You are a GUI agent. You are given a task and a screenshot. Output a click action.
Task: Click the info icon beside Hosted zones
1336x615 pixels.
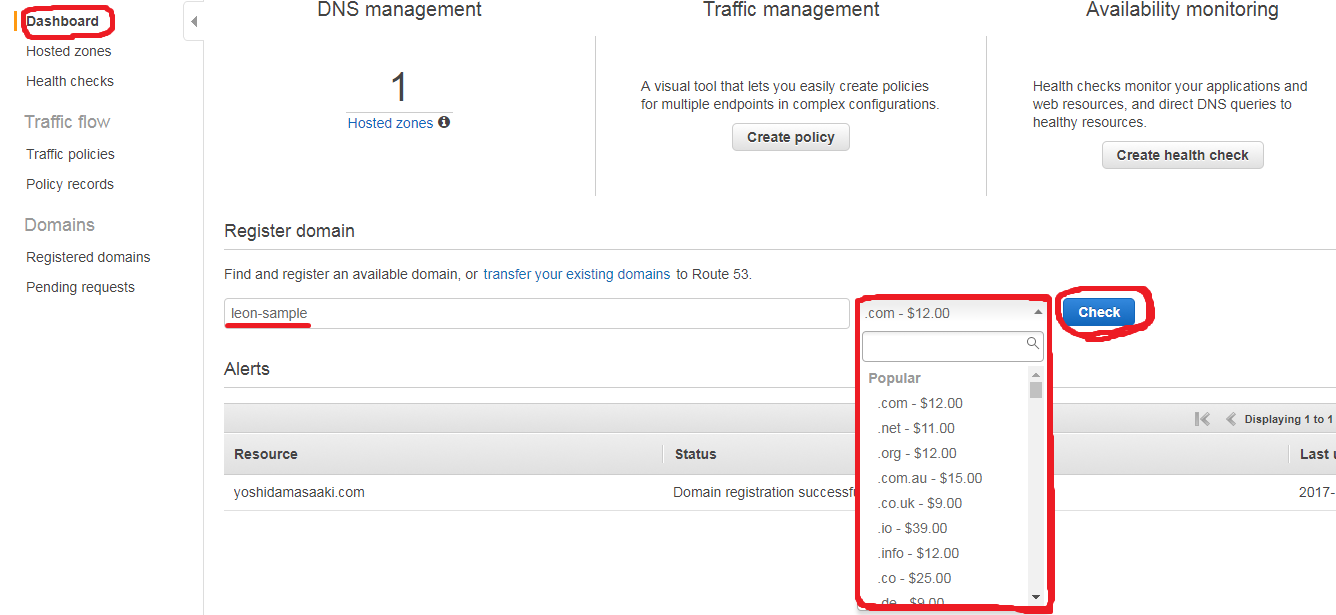pos(444,122)
